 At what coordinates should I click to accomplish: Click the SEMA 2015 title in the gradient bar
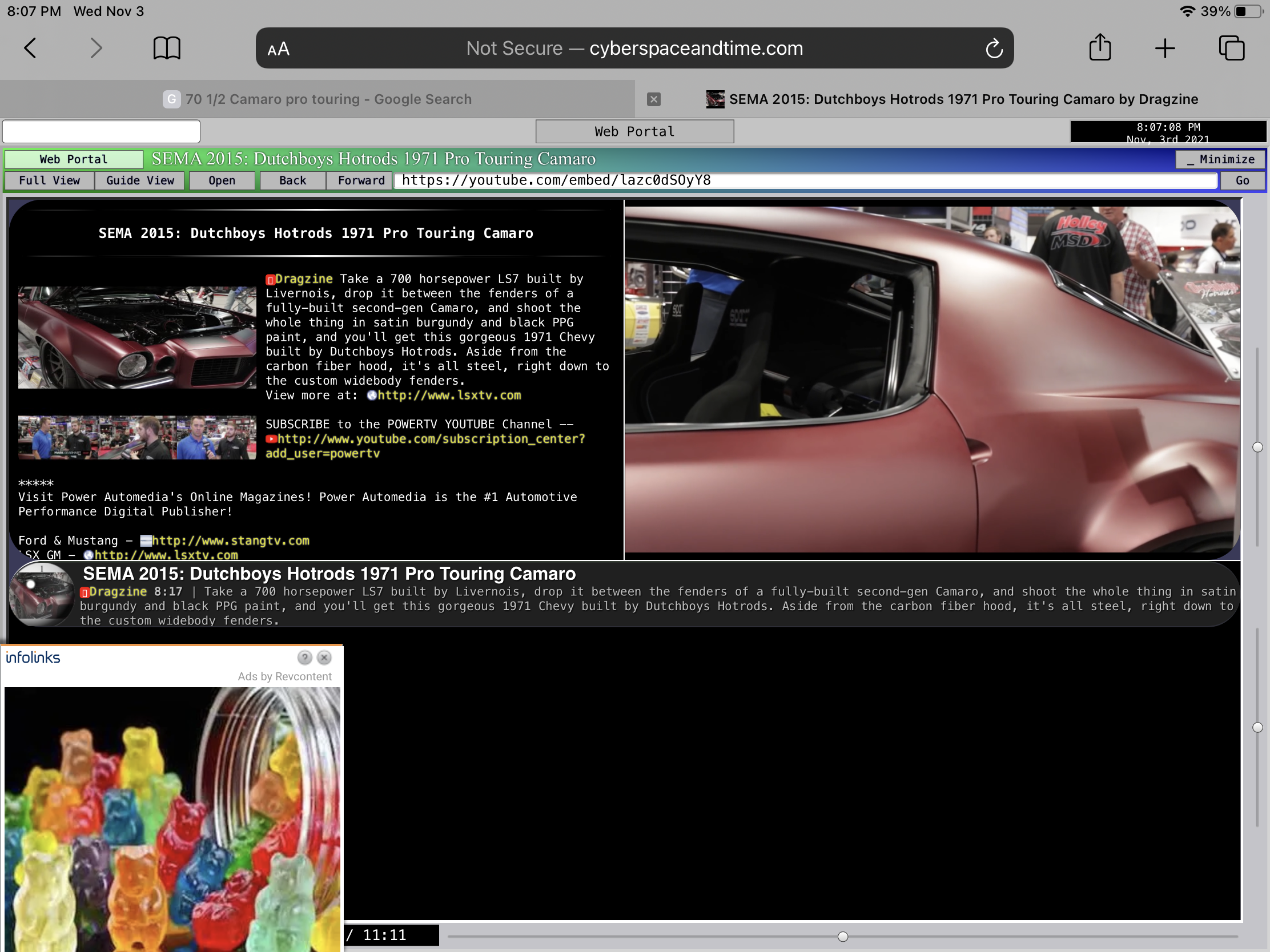tap(373, 159)
